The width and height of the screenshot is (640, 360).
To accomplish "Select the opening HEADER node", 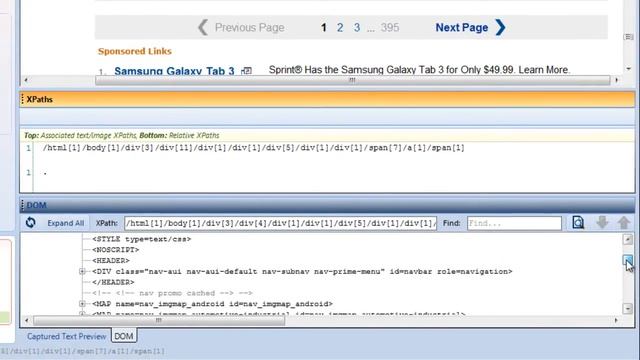I will [x=111, y=260].
